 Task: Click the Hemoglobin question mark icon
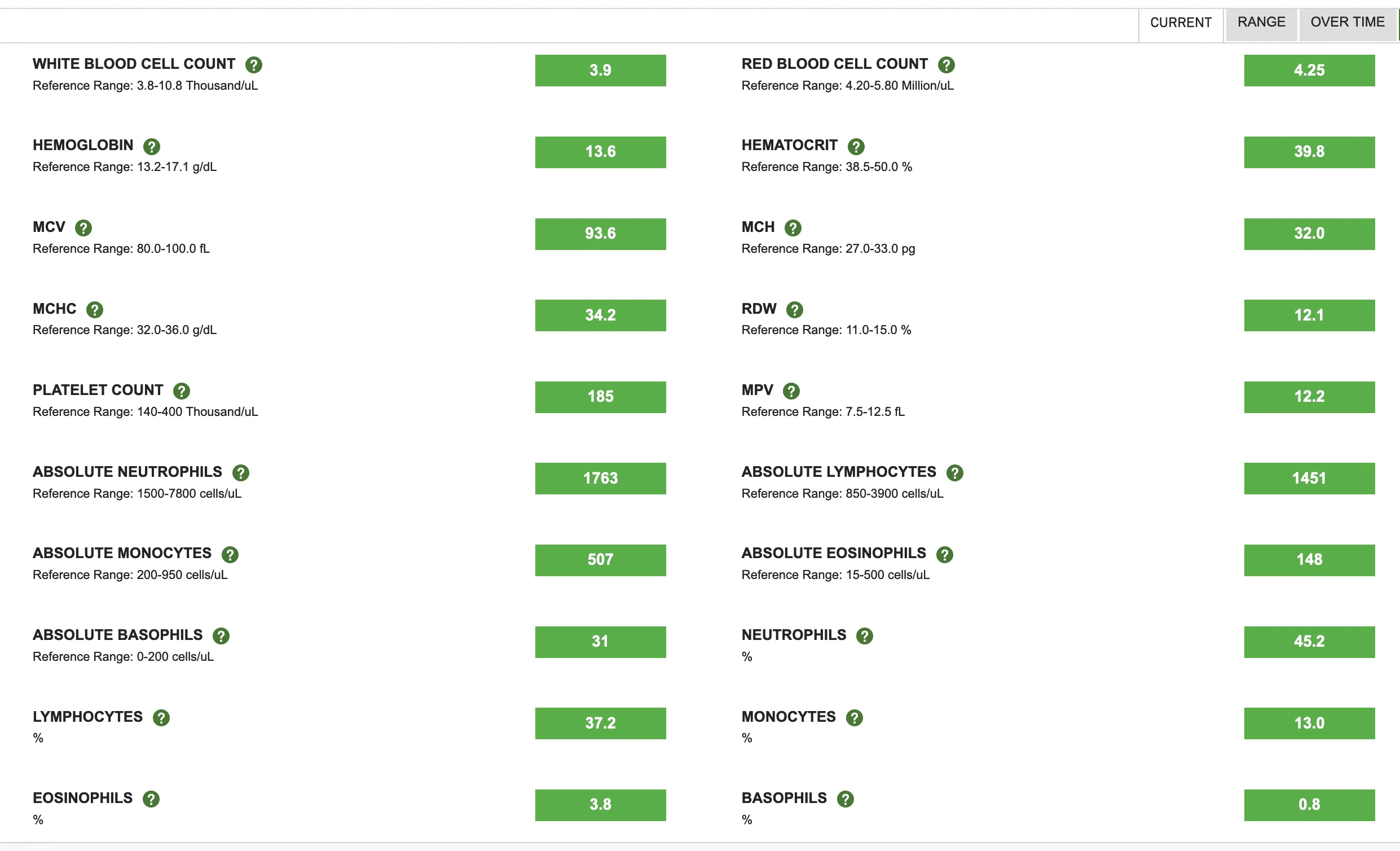(151, 147)
